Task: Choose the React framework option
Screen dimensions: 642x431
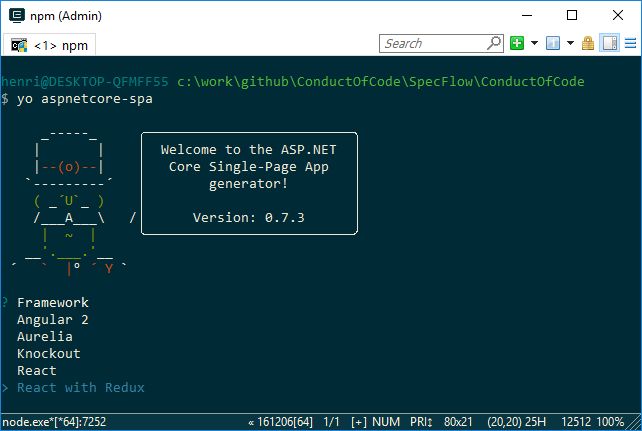Action: [x=37, y=370]
